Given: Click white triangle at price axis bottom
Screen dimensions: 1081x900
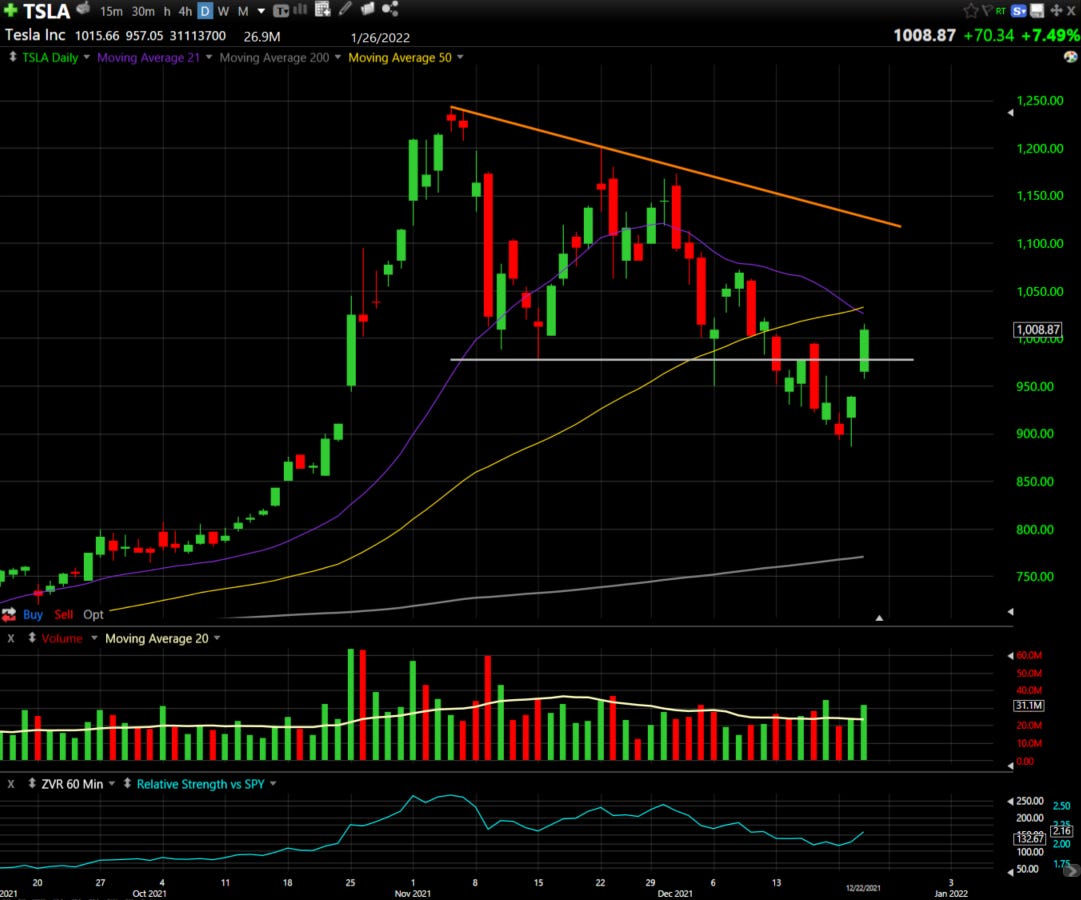Looking at the screenshot, I should pyautogui.click(x=1011, y=612).
